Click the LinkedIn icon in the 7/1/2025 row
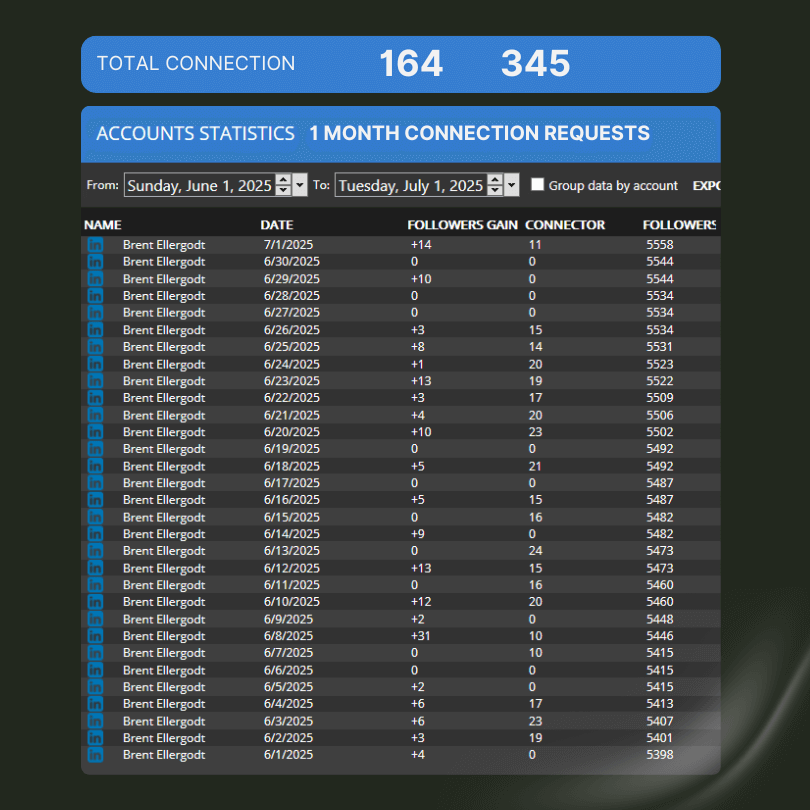 click(96, 245)
